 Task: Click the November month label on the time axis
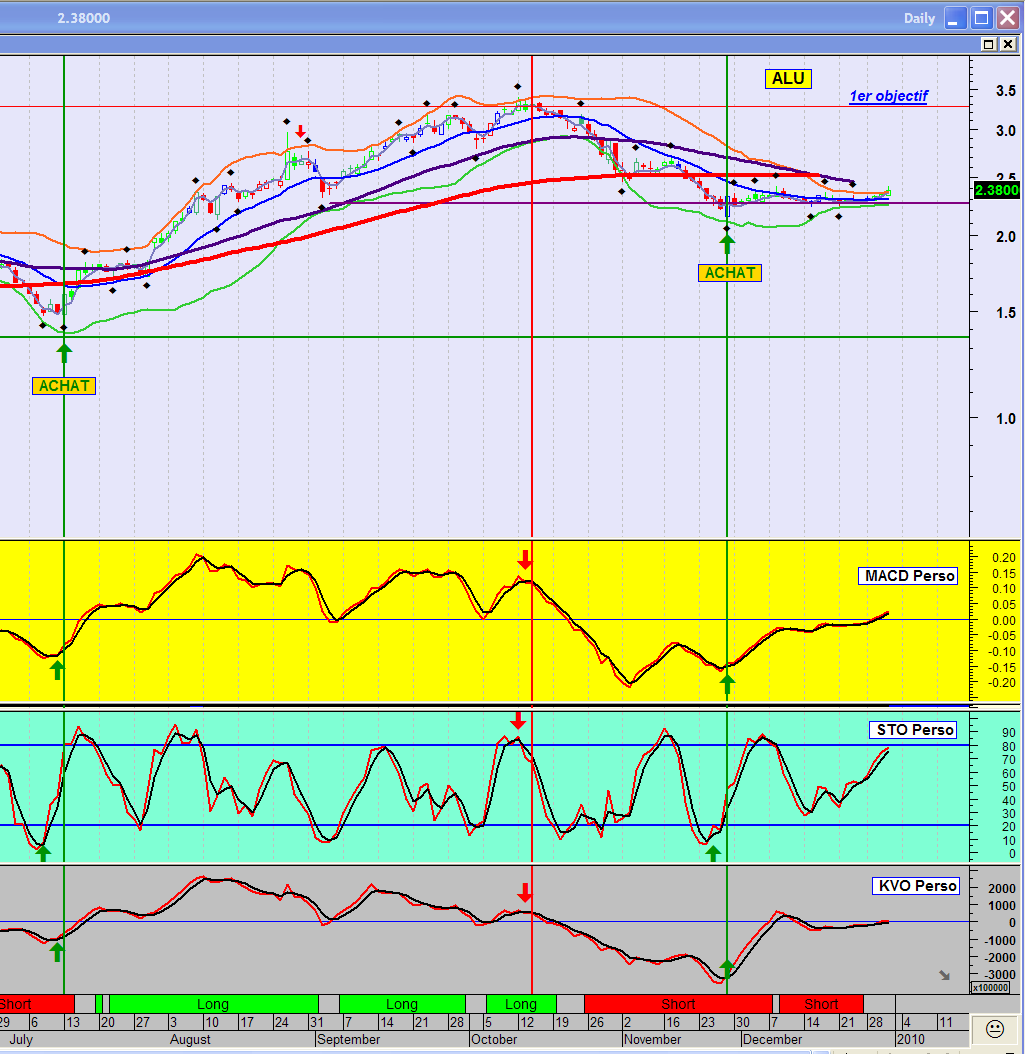(x=653, y=1039)
